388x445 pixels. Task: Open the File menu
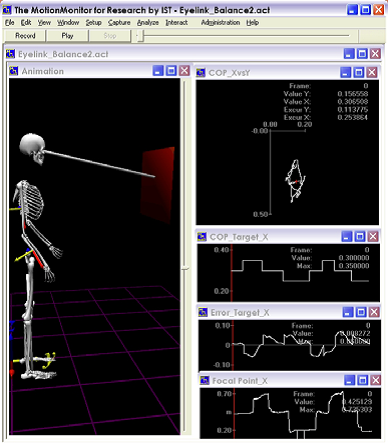10,23
